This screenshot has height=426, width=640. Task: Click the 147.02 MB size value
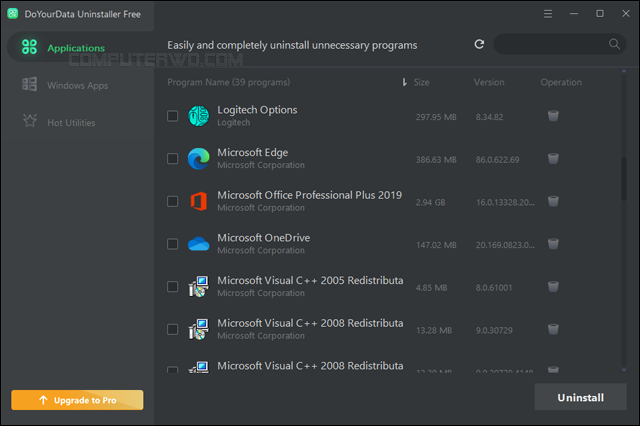pyautogui.click(x=436, y=245)
